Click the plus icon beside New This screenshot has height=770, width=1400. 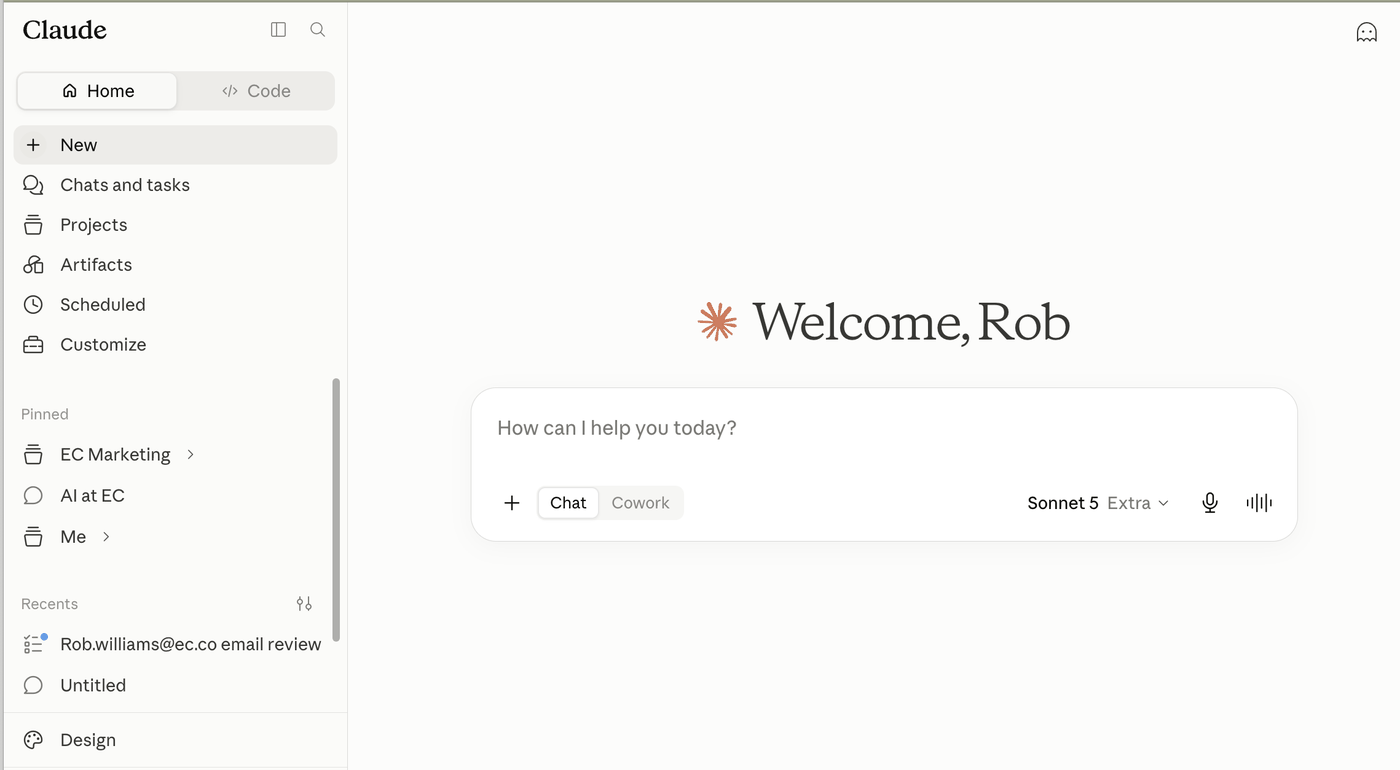point(33,145)
